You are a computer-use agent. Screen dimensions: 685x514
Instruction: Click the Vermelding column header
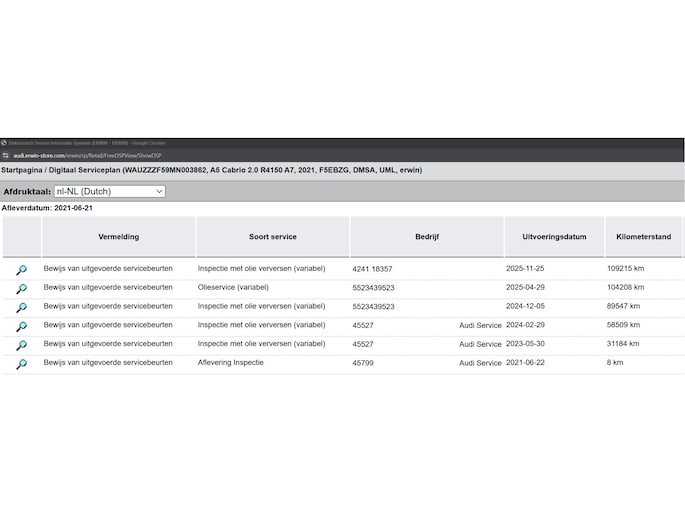pyautogui.click(x=118, y=237)
